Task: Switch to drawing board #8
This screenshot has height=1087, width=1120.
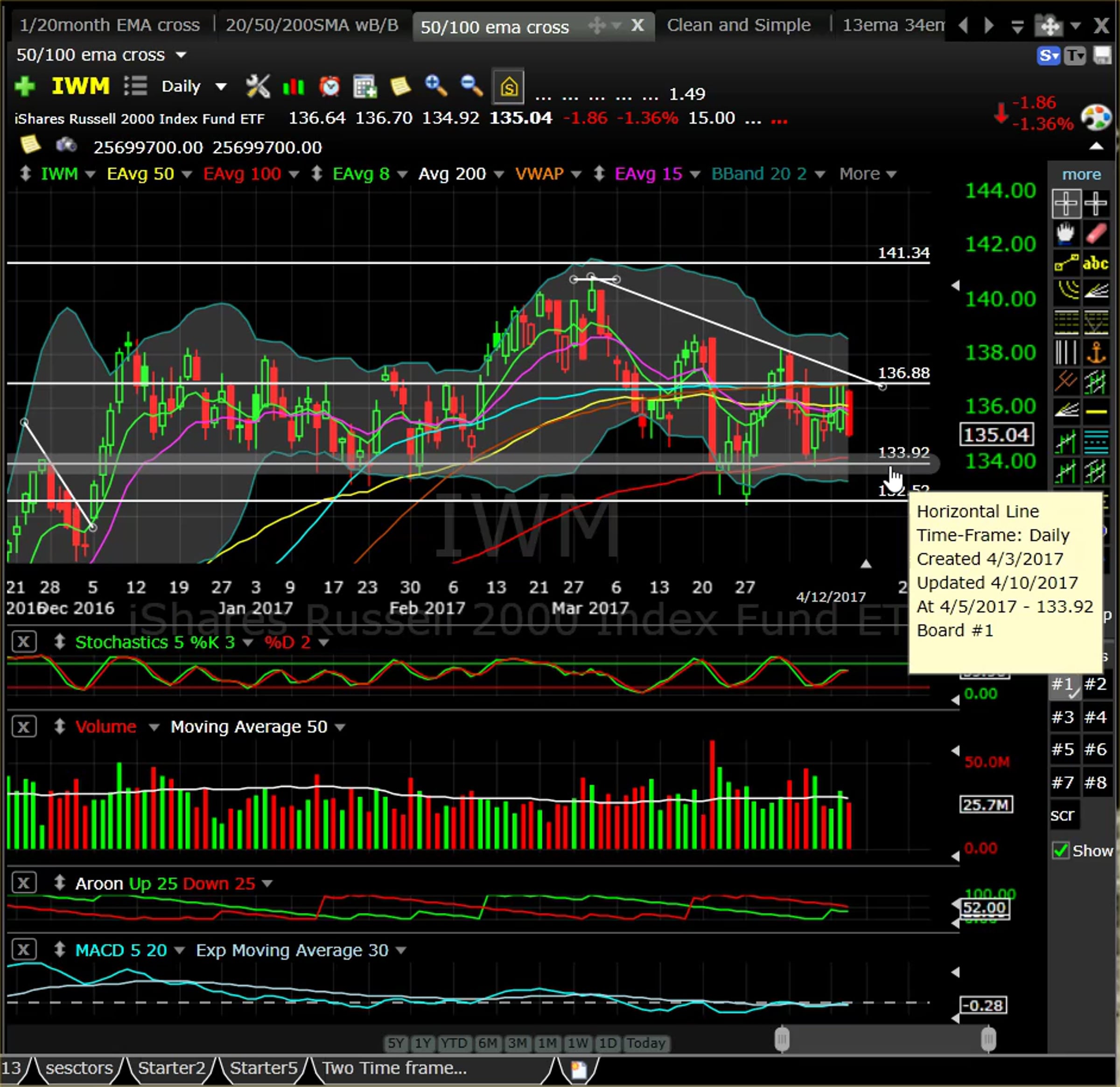Action: pyautogui.click(x=1095, y=782)
